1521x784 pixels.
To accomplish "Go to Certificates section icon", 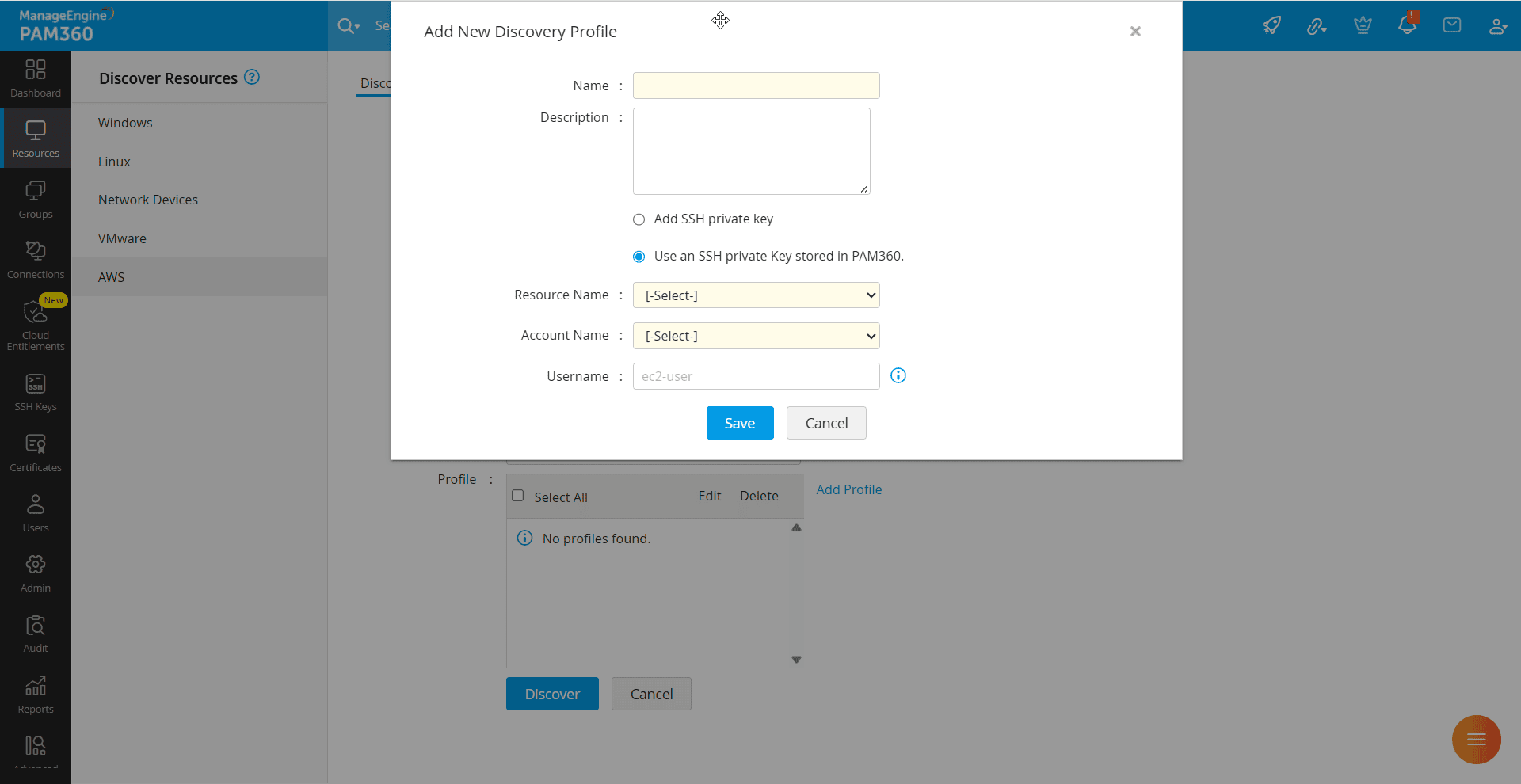I will (x=36, y=453).
